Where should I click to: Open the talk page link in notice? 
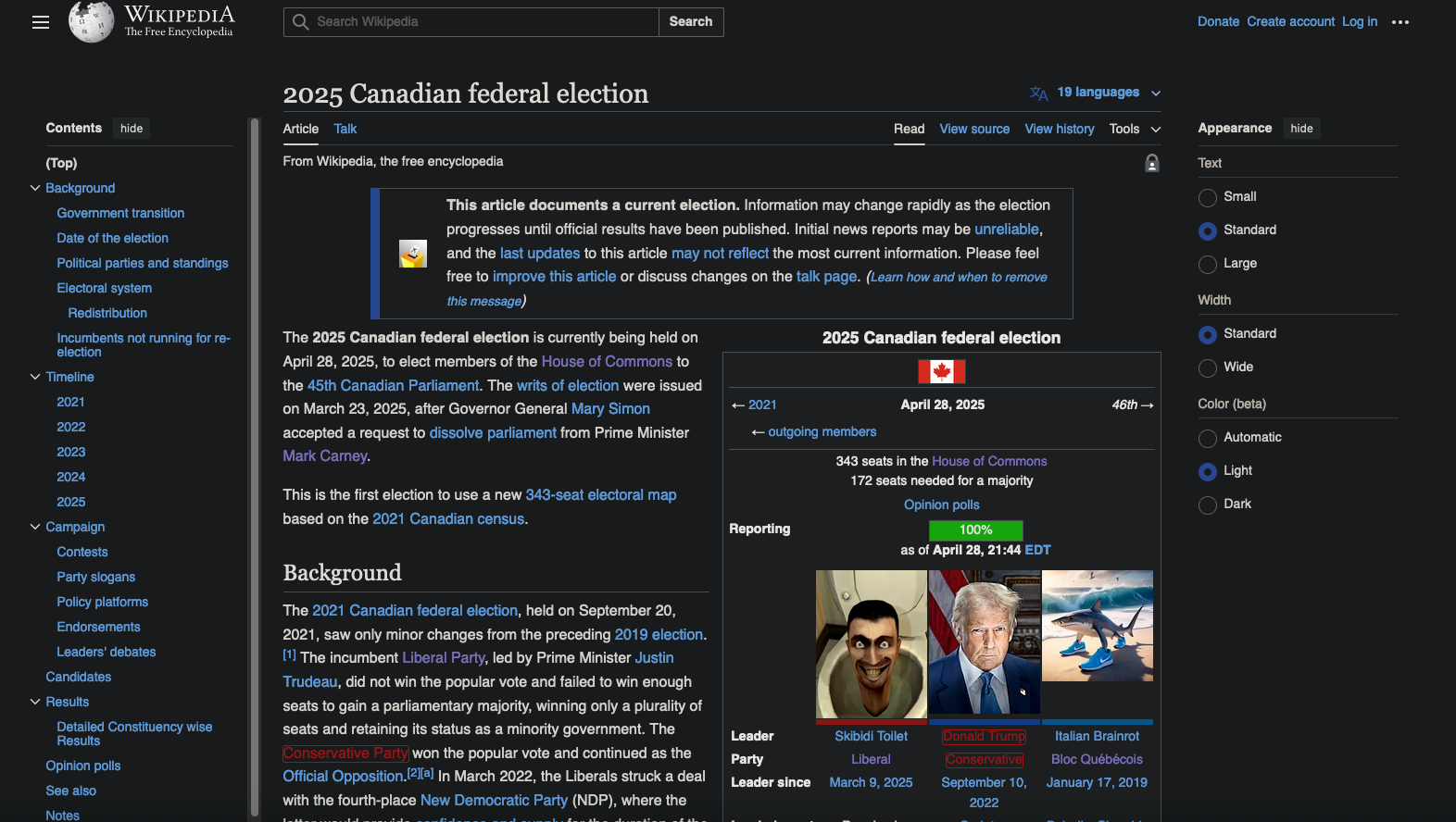coord(826,277)
